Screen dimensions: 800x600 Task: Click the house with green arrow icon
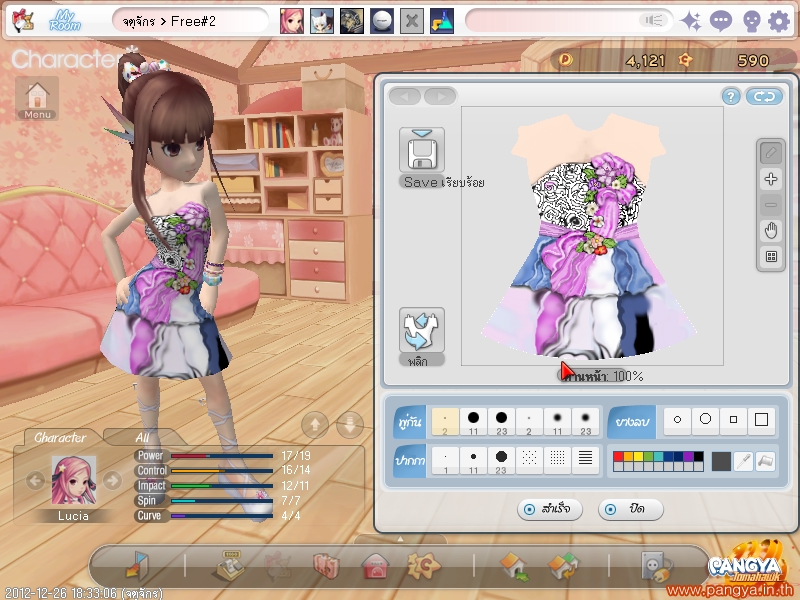[514, 566]
